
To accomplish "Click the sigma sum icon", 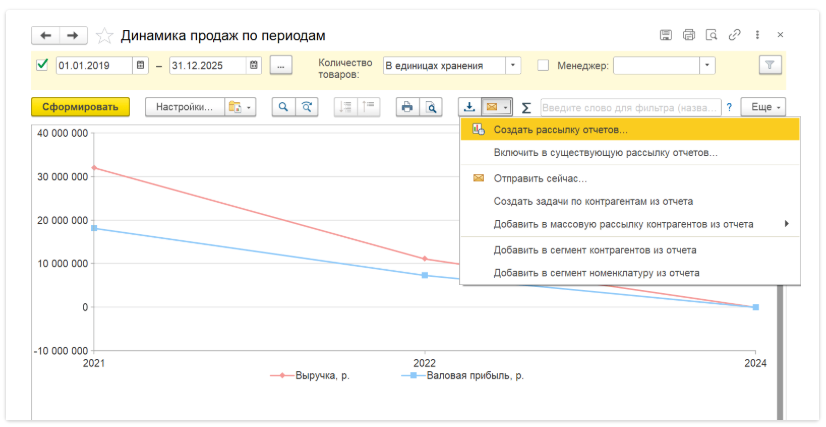I will click(526, 108).
